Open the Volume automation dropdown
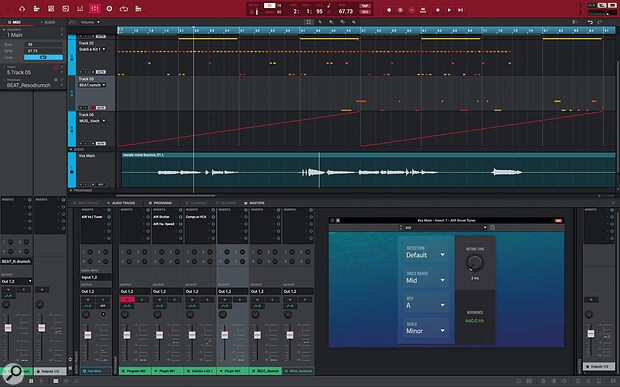Image resolution: width=620 pixels, height=387 pixels. pos(90,22)
